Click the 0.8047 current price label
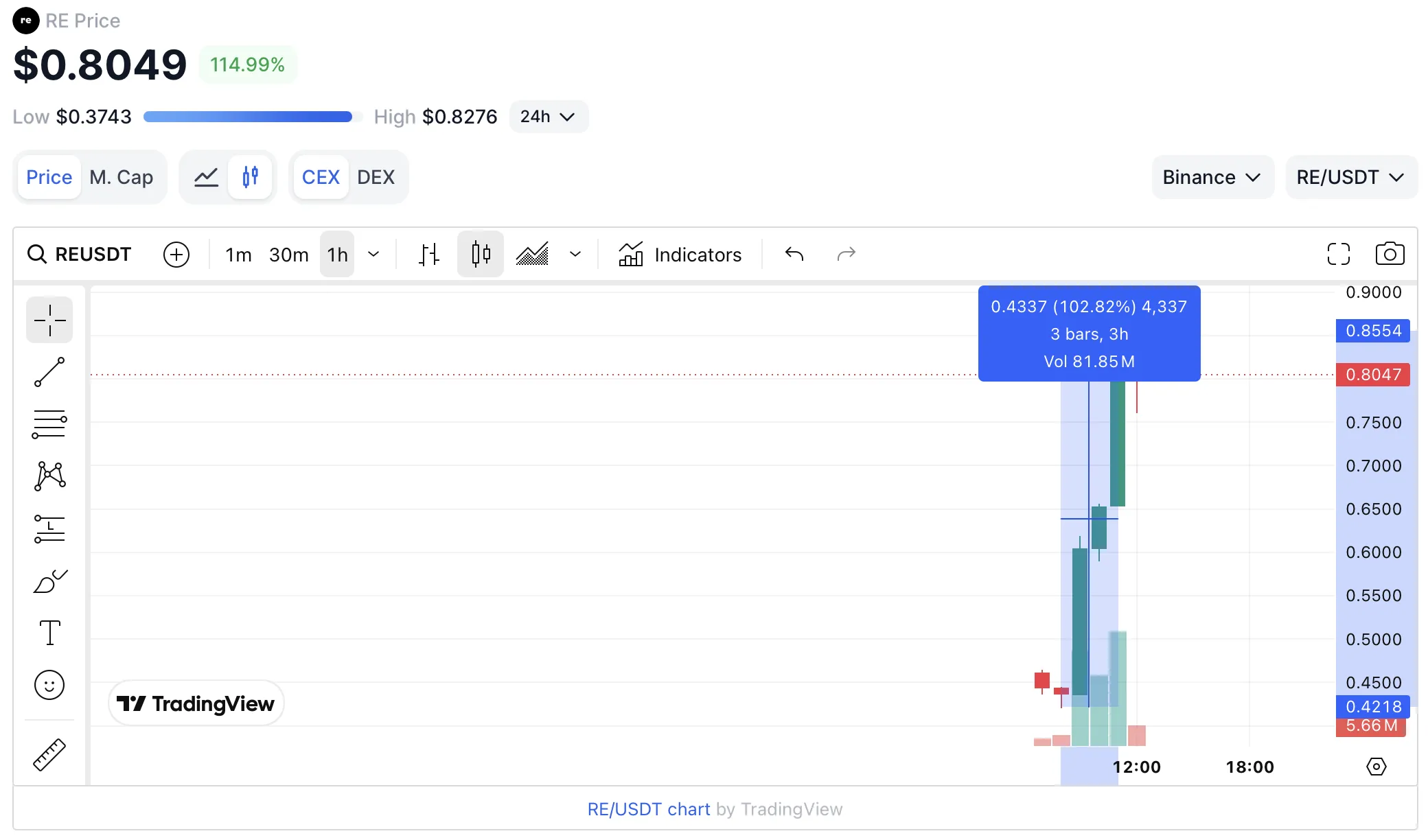The width and height of the screenshot is (1428, 840). [x=1373, y=375]
